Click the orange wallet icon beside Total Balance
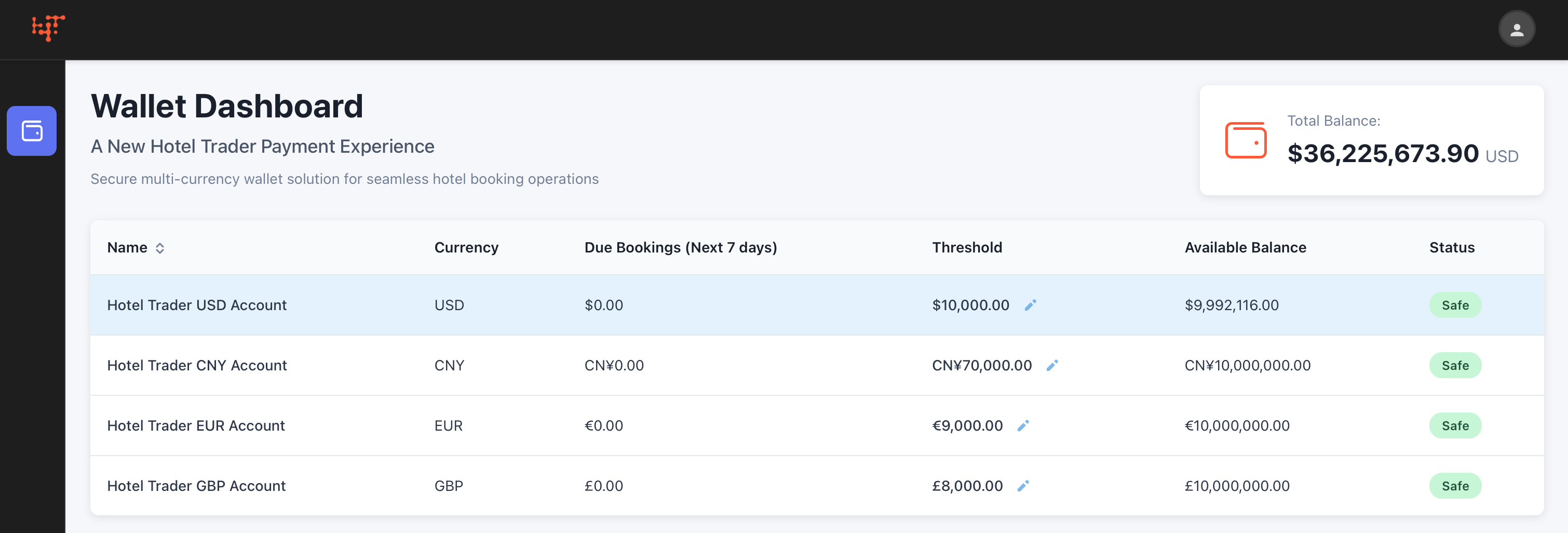This screenshot has height=533, width=1568. (1245, 140)
